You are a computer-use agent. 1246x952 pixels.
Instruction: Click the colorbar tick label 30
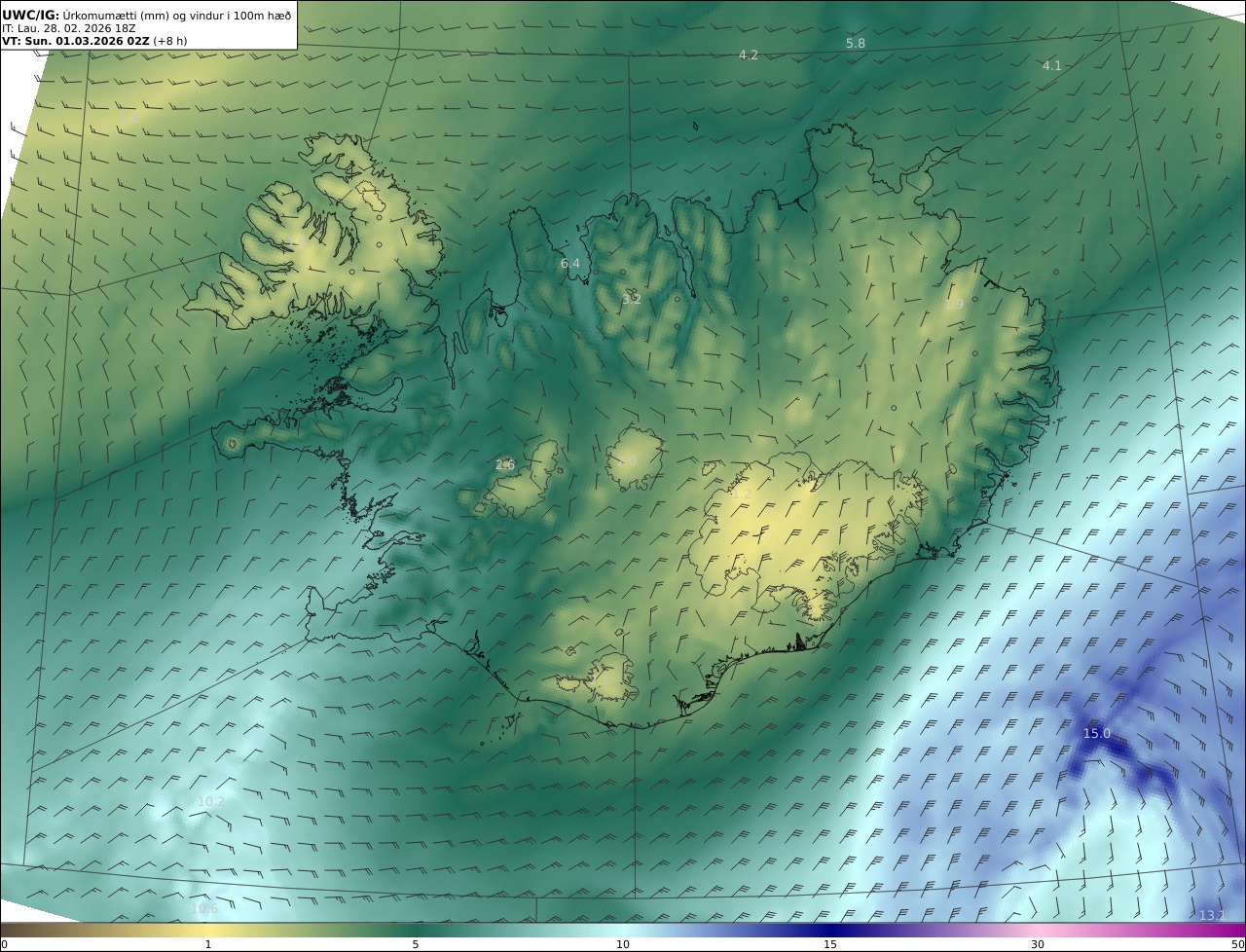point(1038,944)
